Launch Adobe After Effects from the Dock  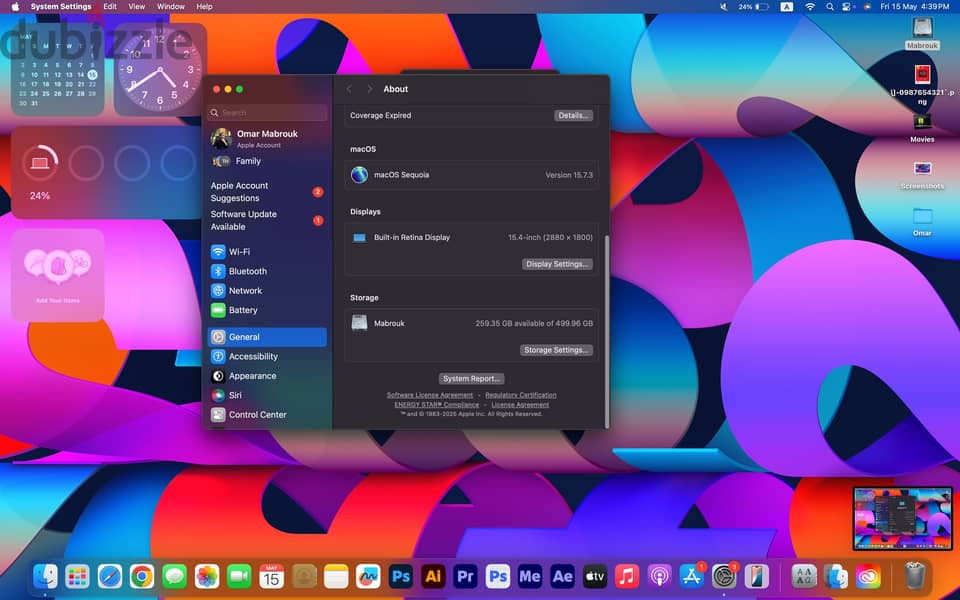tap(562, 576)
